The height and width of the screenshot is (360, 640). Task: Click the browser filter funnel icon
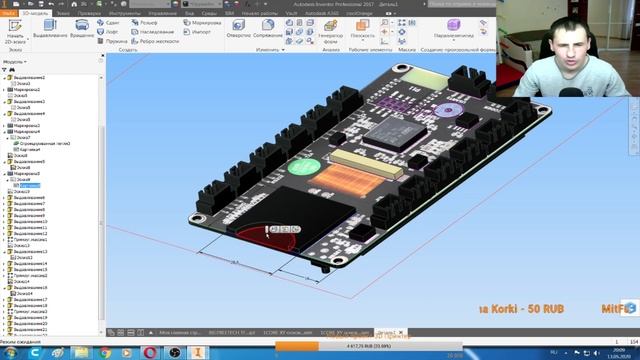point(4,70)
